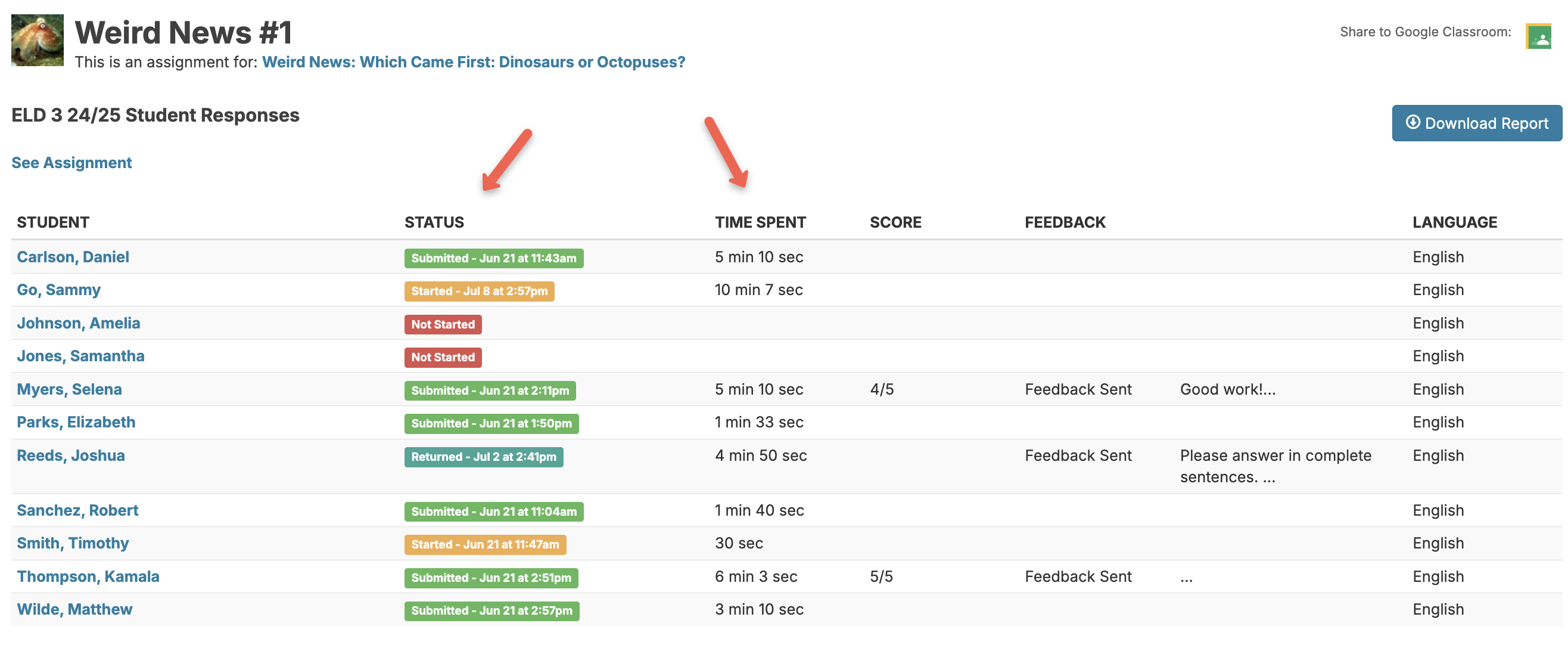Click Feedback Sent in Myers, Selena row
The height and width of the screenshot is (651, 1568).
click(1078, 390)
